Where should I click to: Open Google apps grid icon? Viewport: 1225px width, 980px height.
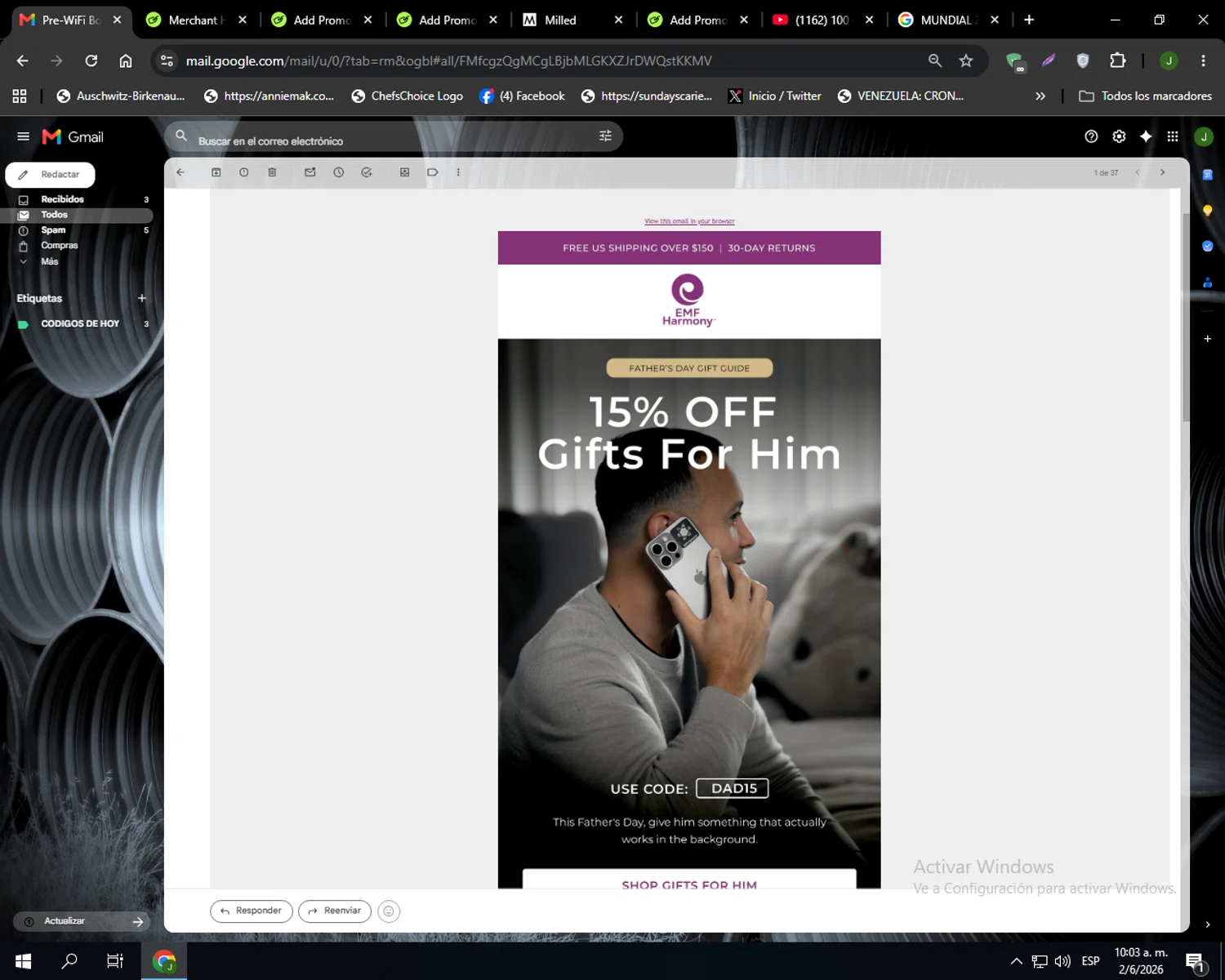[x=1173, y=136]
